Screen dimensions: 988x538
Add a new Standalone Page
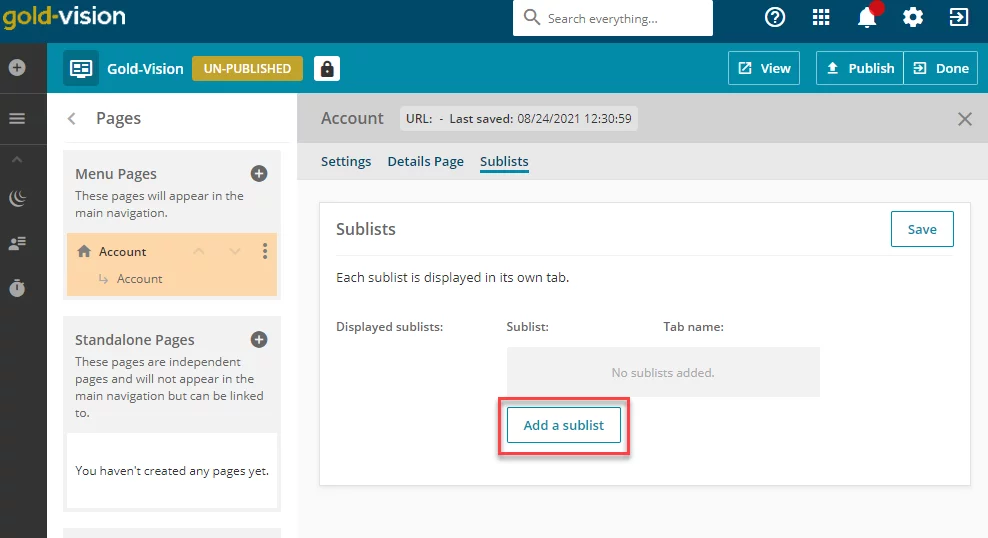258,340
